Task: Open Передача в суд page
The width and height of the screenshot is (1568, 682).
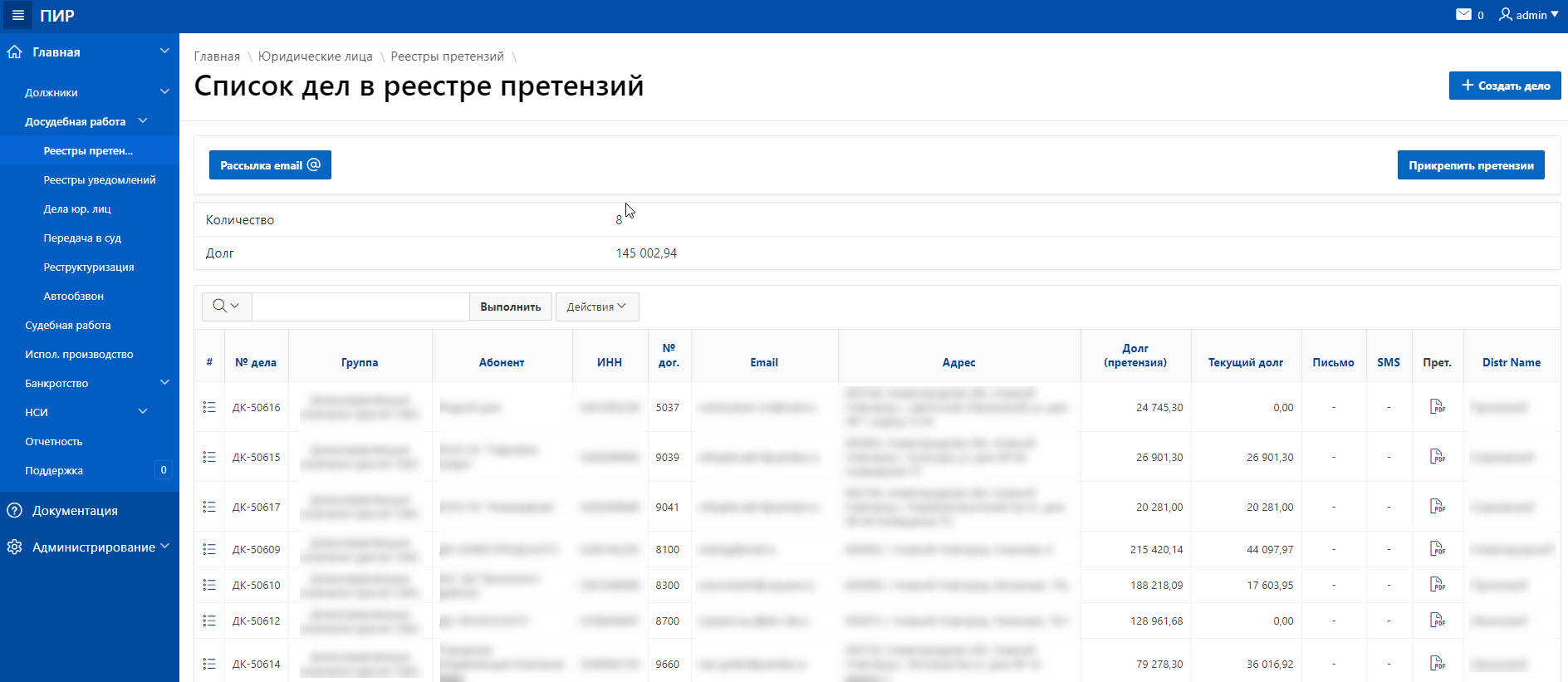Action: pyautogui.click(x=82, y=238)
